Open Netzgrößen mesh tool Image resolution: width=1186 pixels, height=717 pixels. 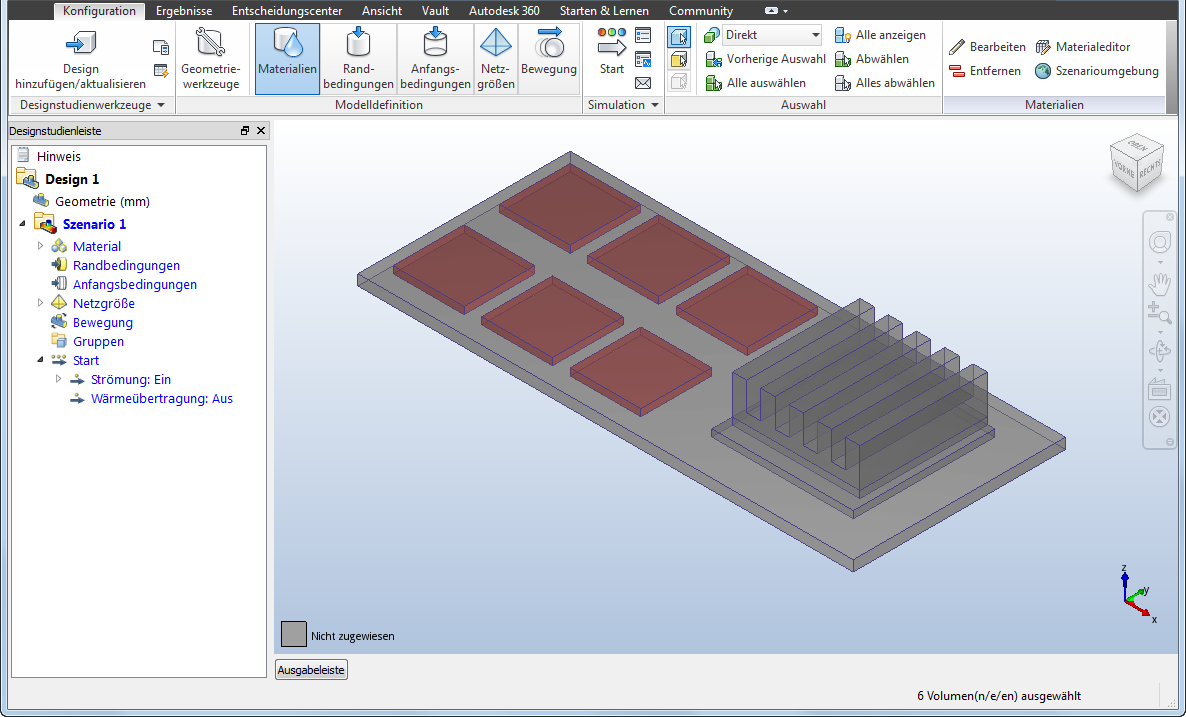click(x=496, y=59)
